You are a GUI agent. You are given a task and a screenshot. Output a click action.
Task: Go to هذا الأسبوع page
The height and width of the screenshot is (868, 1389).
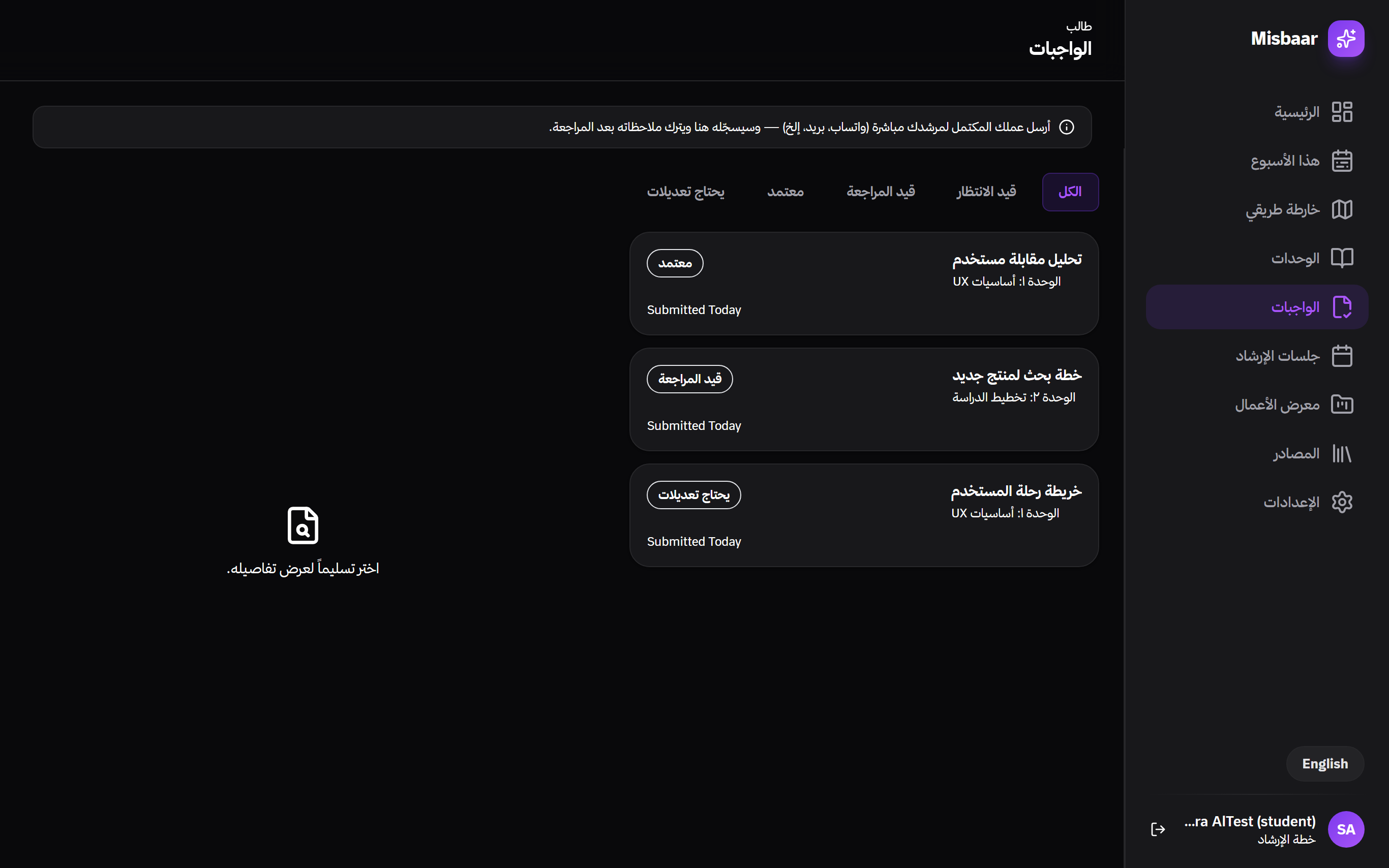click(x=1256, y=161)
